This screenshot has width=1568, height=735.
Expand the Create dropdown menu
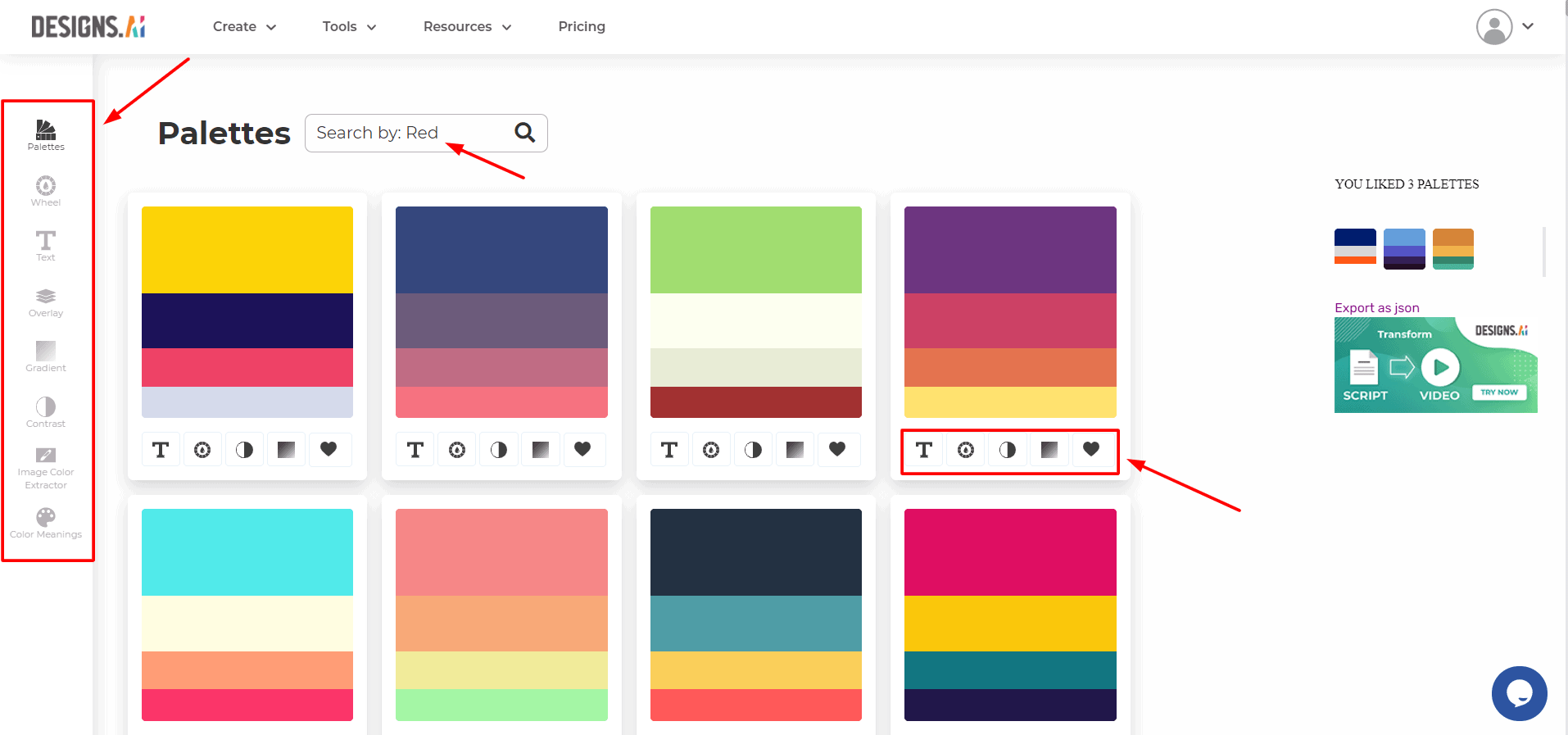(244, 26)
